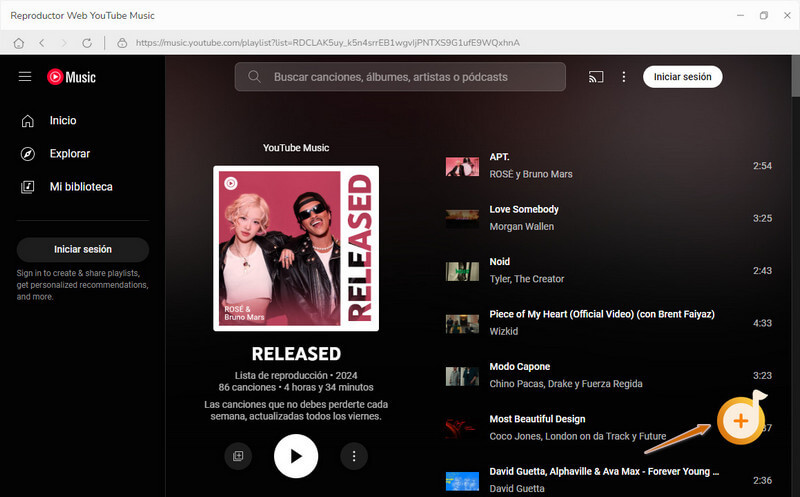Image resolution: width=800 pixels, height=497 pixels.
Task: Reload the page with refresh icon
Action: click(x=87, y=43)
